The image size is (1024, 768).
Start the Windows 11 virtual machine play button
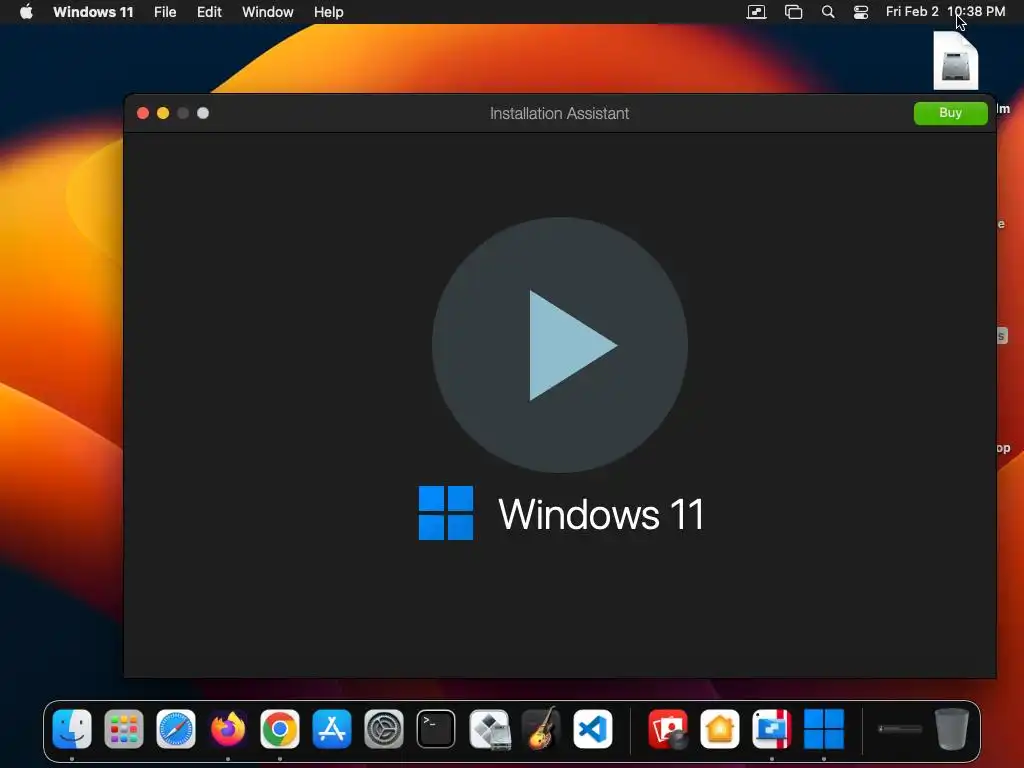[x=560, y=345]
